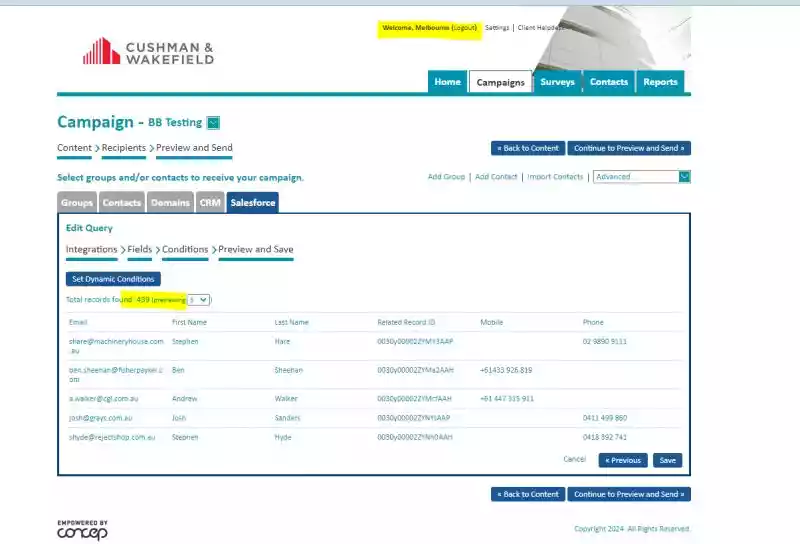Image resolution: width=800 pixels, height=544 pixels.
Task: Switch to the CRM tab
Action: pos(210,203)
